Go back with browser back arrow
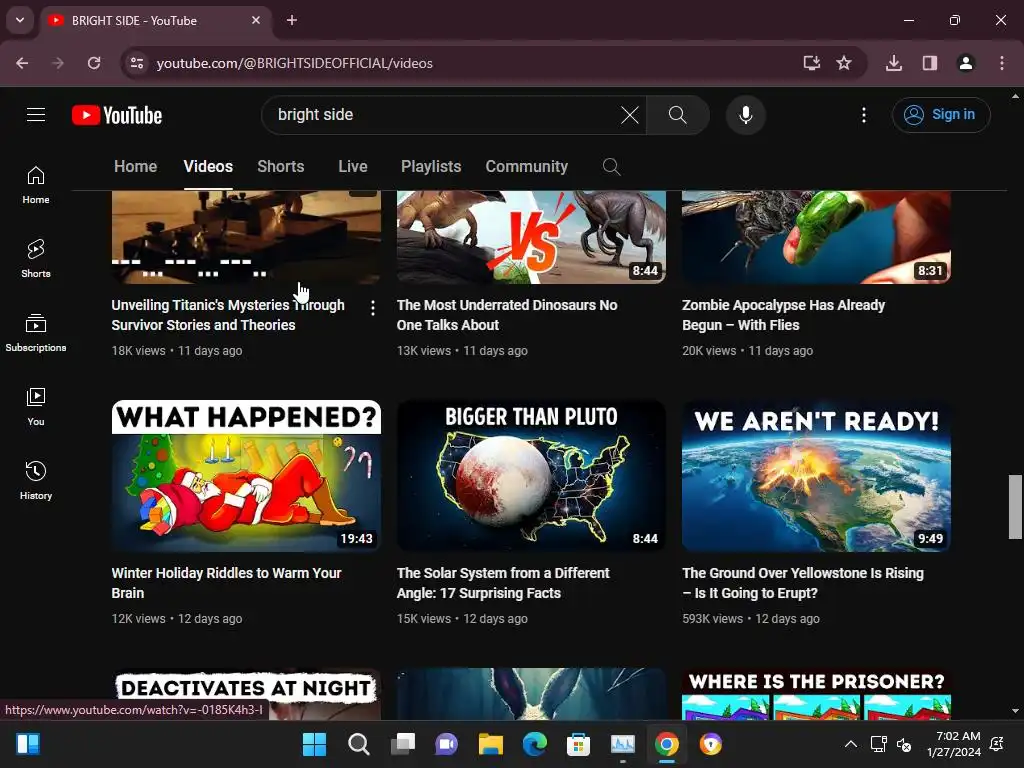1024x768 pixels. click(22, 63)
